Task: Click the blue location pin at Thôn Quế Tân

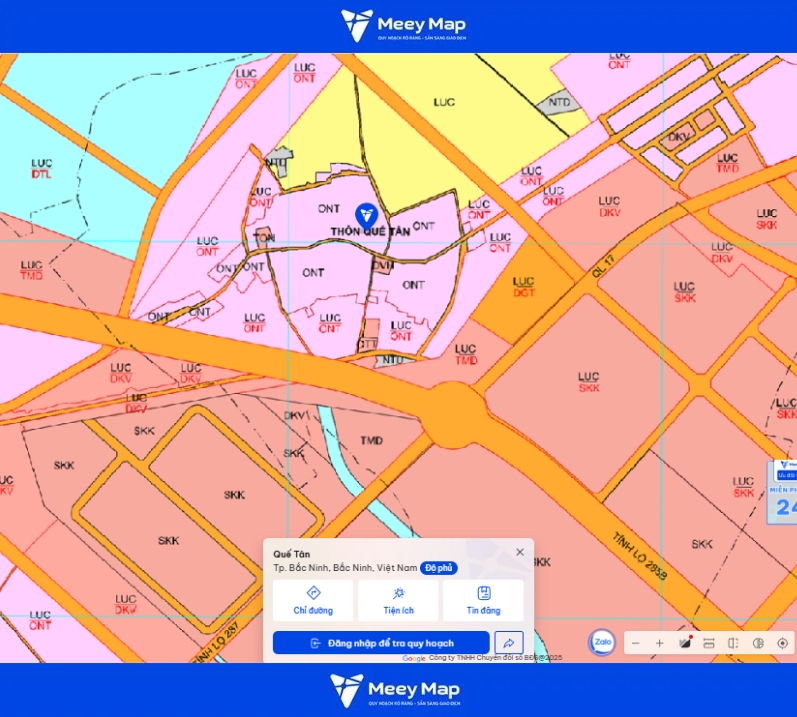Action: 366,215
